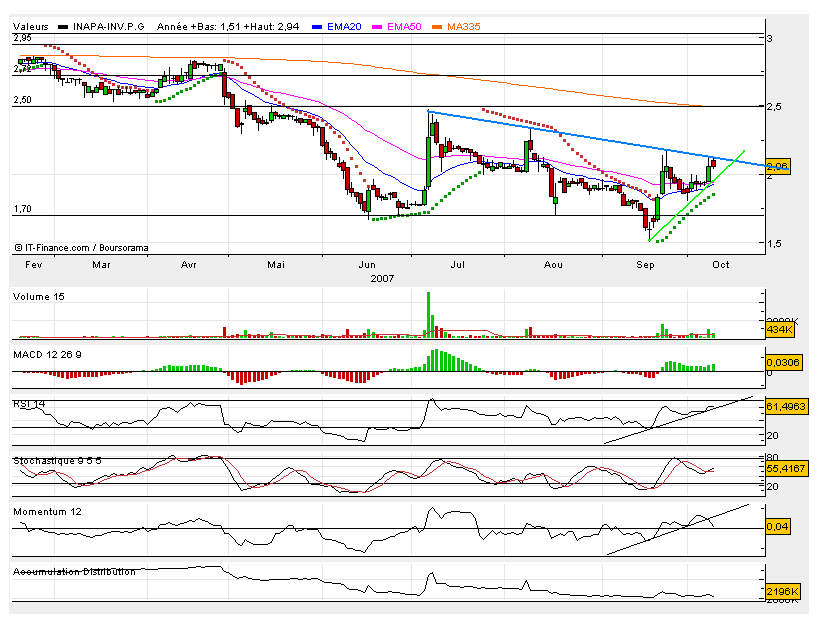Click the orange MA335 legend swatch
Screen dimensions: 820x620
(437, 27)
